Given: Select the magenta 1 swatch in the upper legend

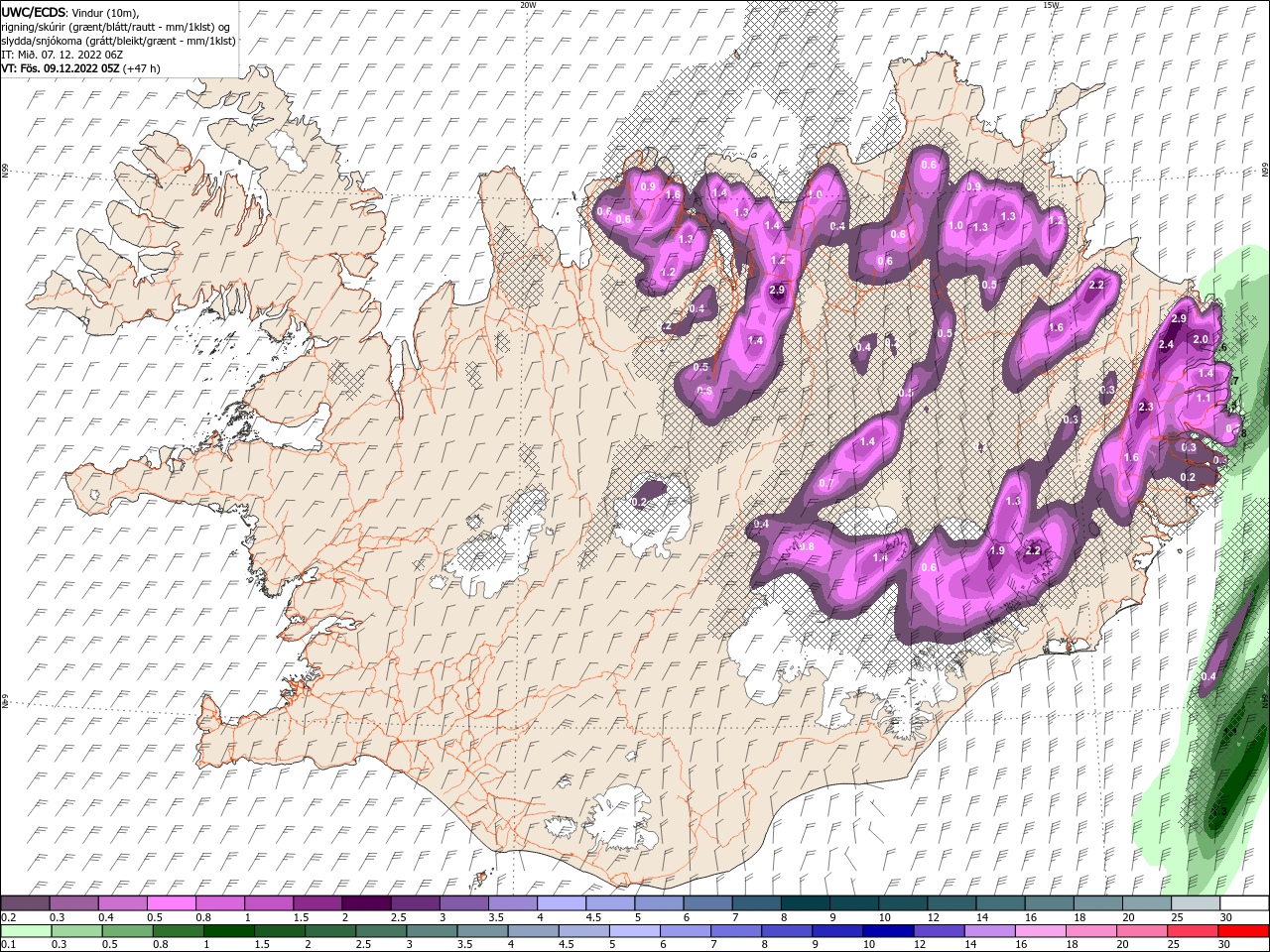Looking at the screenshot, I should [x=268, y=903].
